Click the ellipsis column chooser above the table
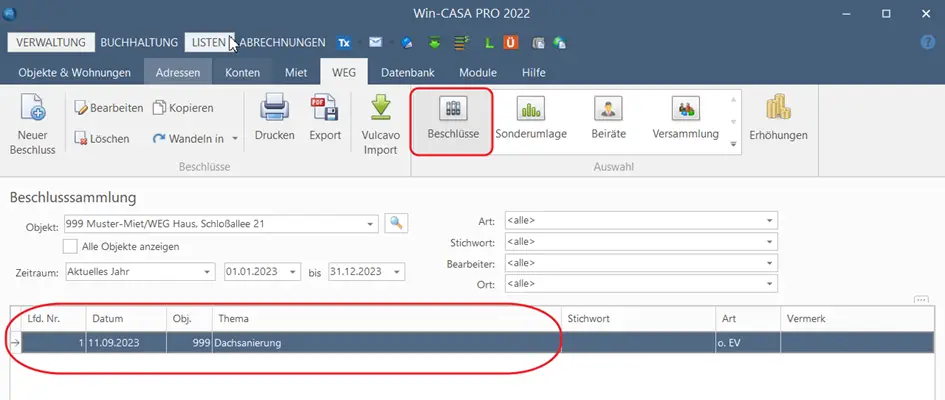Image resolution: width=945 pixels, height=400 pixels. 921,300
